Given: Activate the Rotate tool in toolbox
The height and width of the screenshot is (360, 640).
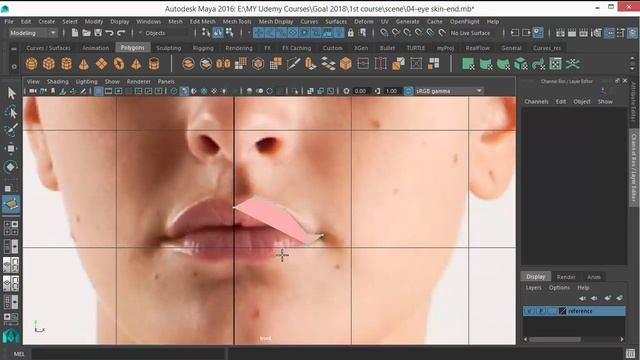Looking at the screenshot, I should click(11, 167).
